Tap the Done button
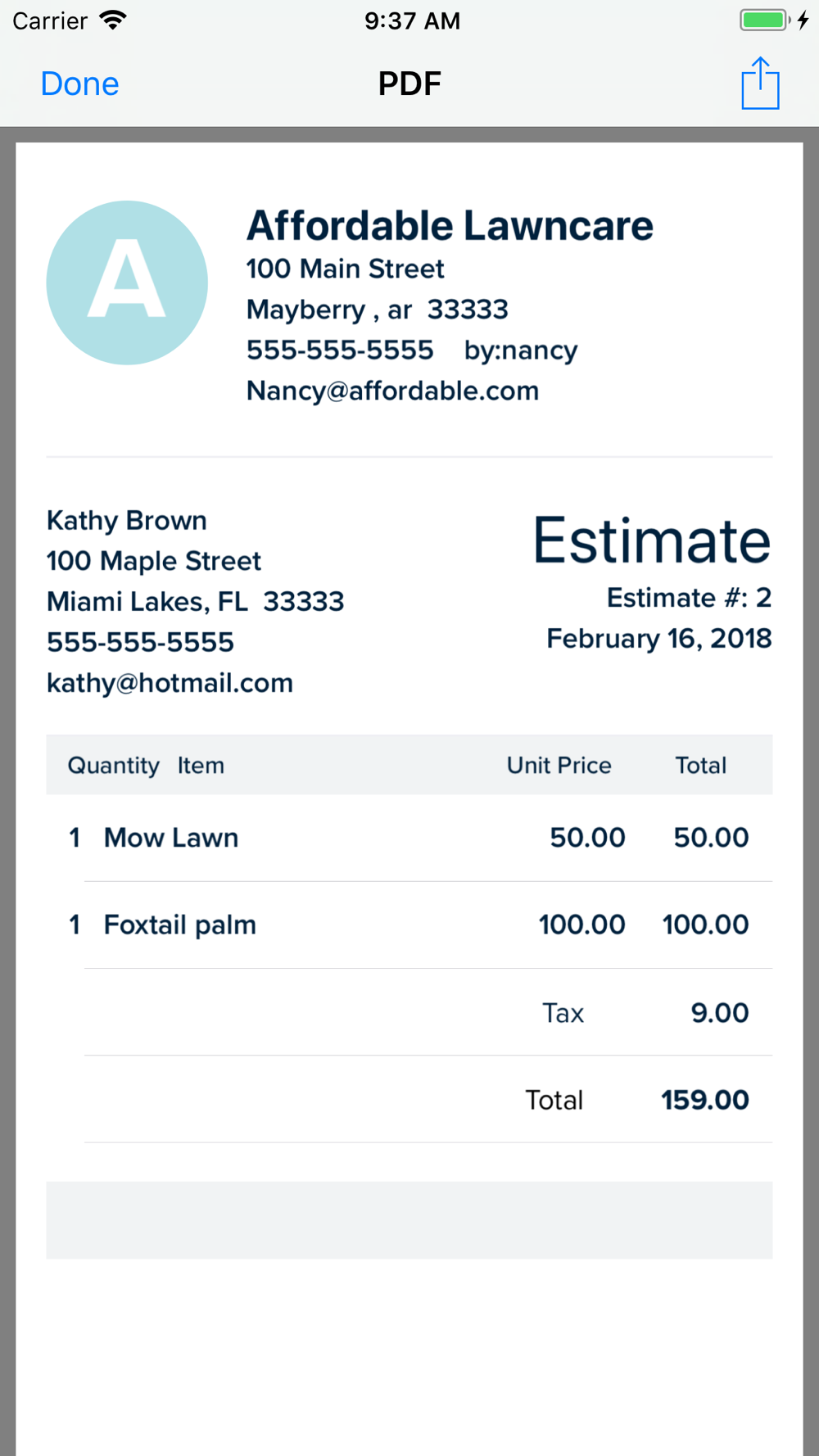The height and width of the screenshot is (1456, 819). tap(79, 84)
